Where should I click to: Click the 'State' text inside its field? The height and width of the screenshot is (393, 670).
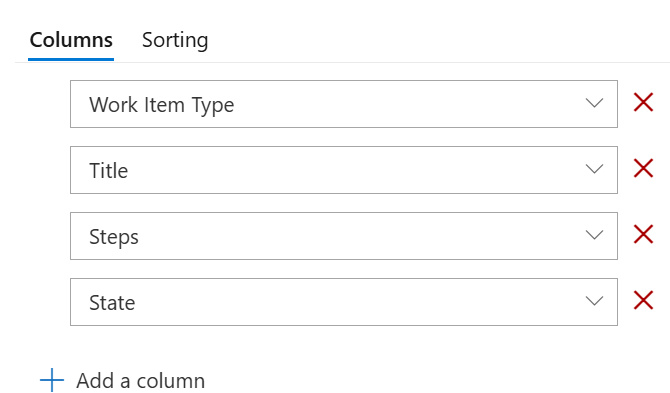(x=112, y=303)
